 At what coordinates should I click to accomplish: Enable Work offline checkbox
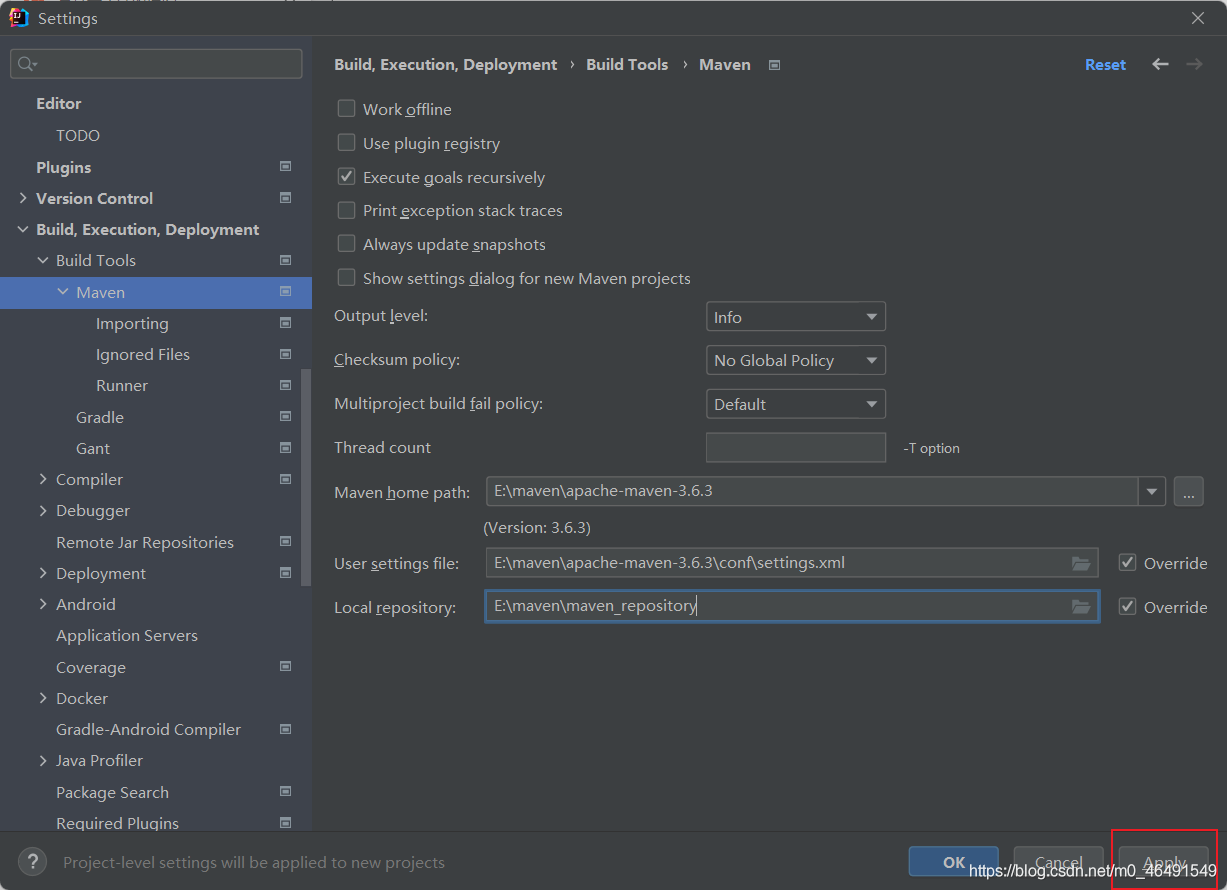coord(346,109)
